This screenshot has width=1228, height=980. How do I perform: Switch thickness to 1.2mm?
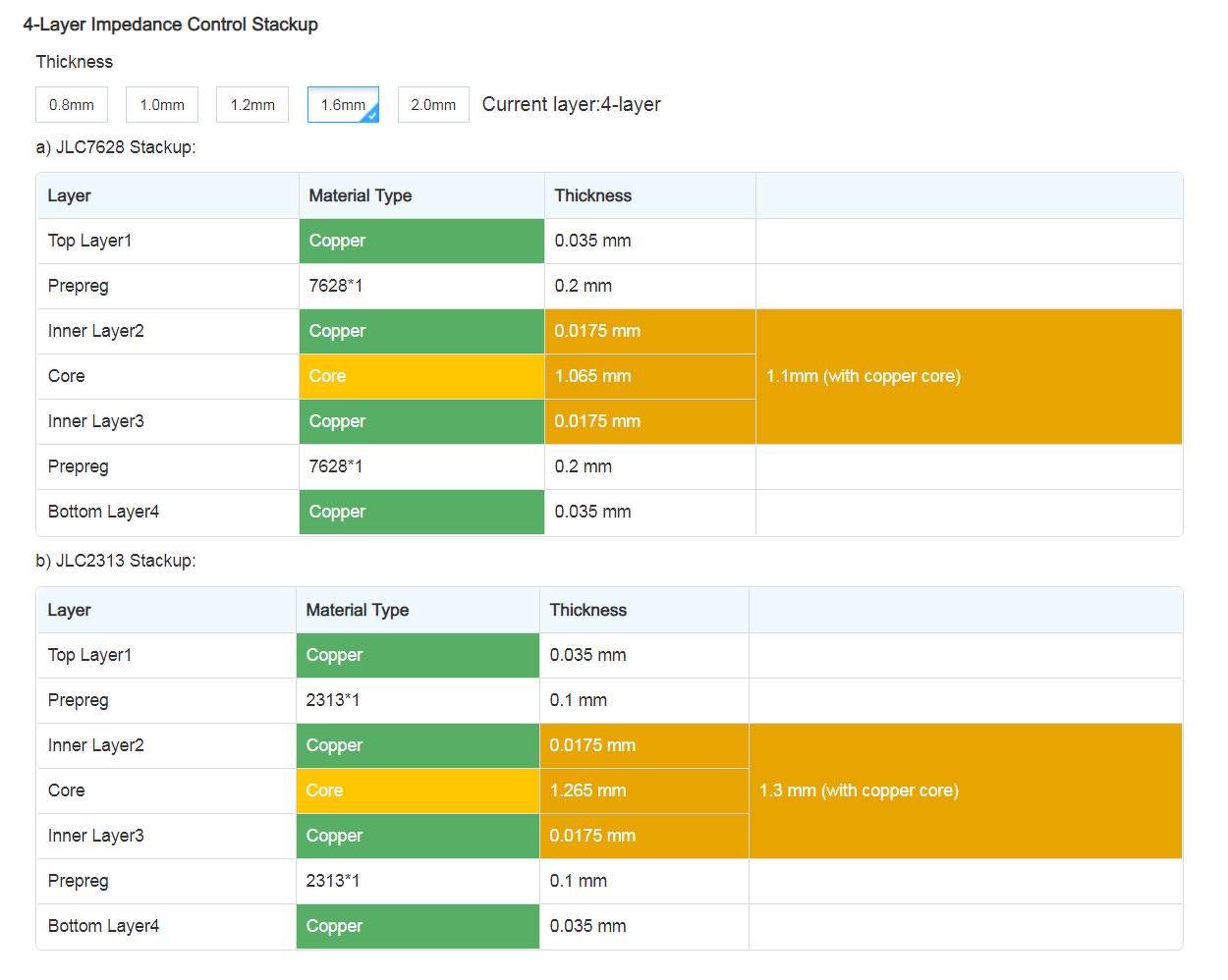tap(252, 105)
